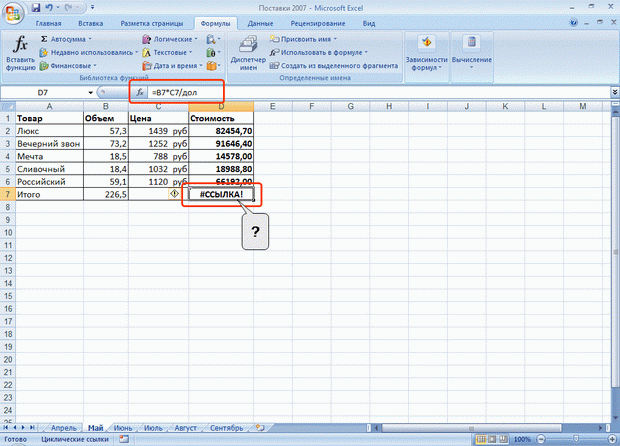Image resolution: width=620 pixels, height=446 pixels.
Task: Switch to Normal view in status bar
Action: [x=481, y=439]
